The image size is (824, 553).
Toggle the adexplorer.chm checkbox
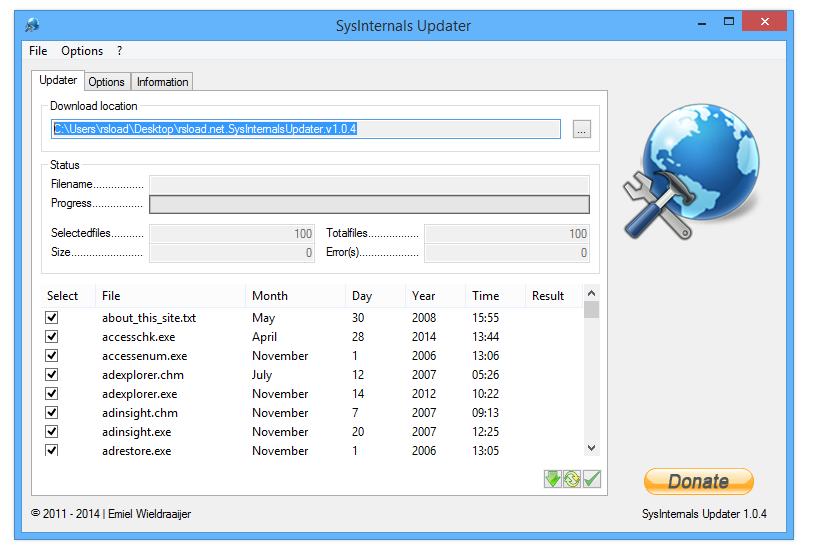[x=52, y=374]
